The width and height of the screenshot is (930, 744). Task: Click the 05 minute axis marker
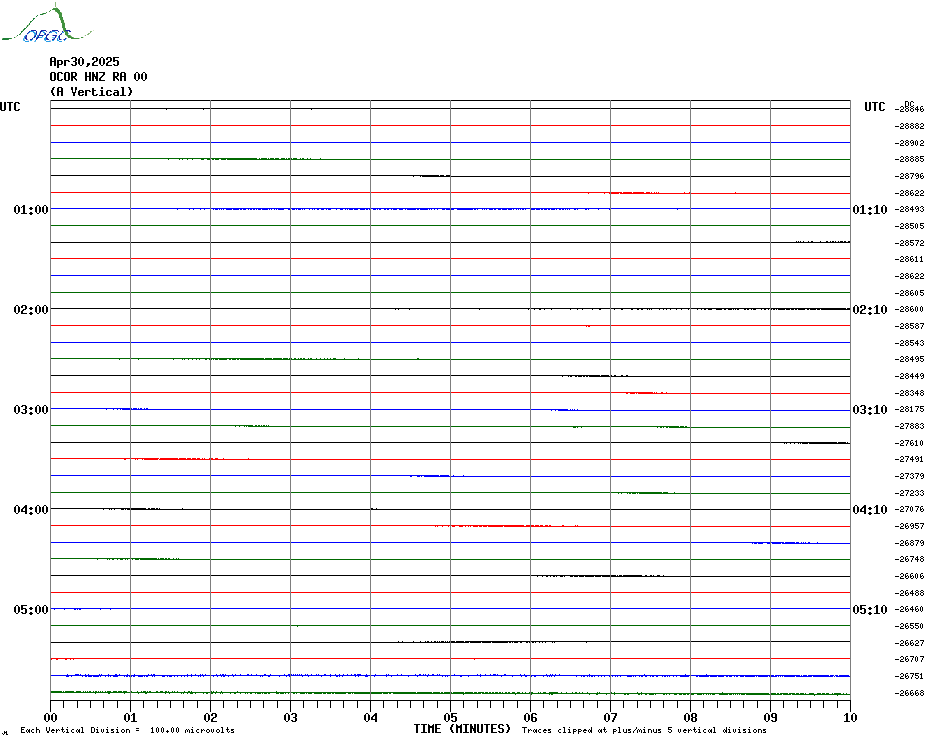coord(451,718)
